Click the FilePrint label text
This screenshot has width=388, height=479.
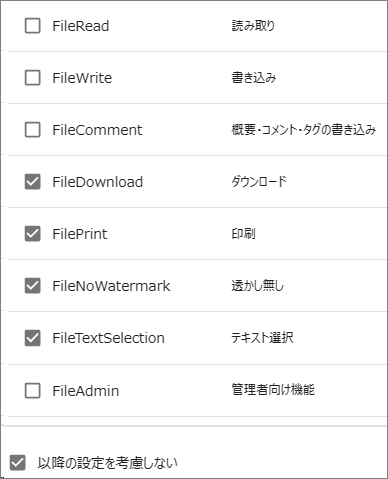(x=80, y=234)
